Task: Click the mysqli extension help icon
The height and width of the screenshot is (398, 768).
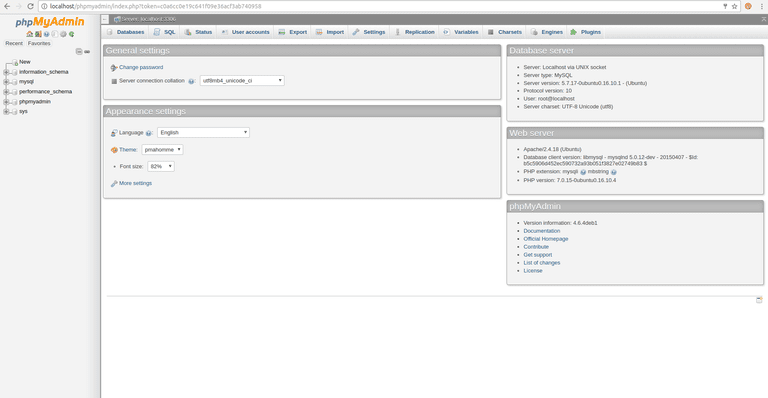Action: pyautogui.click(x=583, y=172)
